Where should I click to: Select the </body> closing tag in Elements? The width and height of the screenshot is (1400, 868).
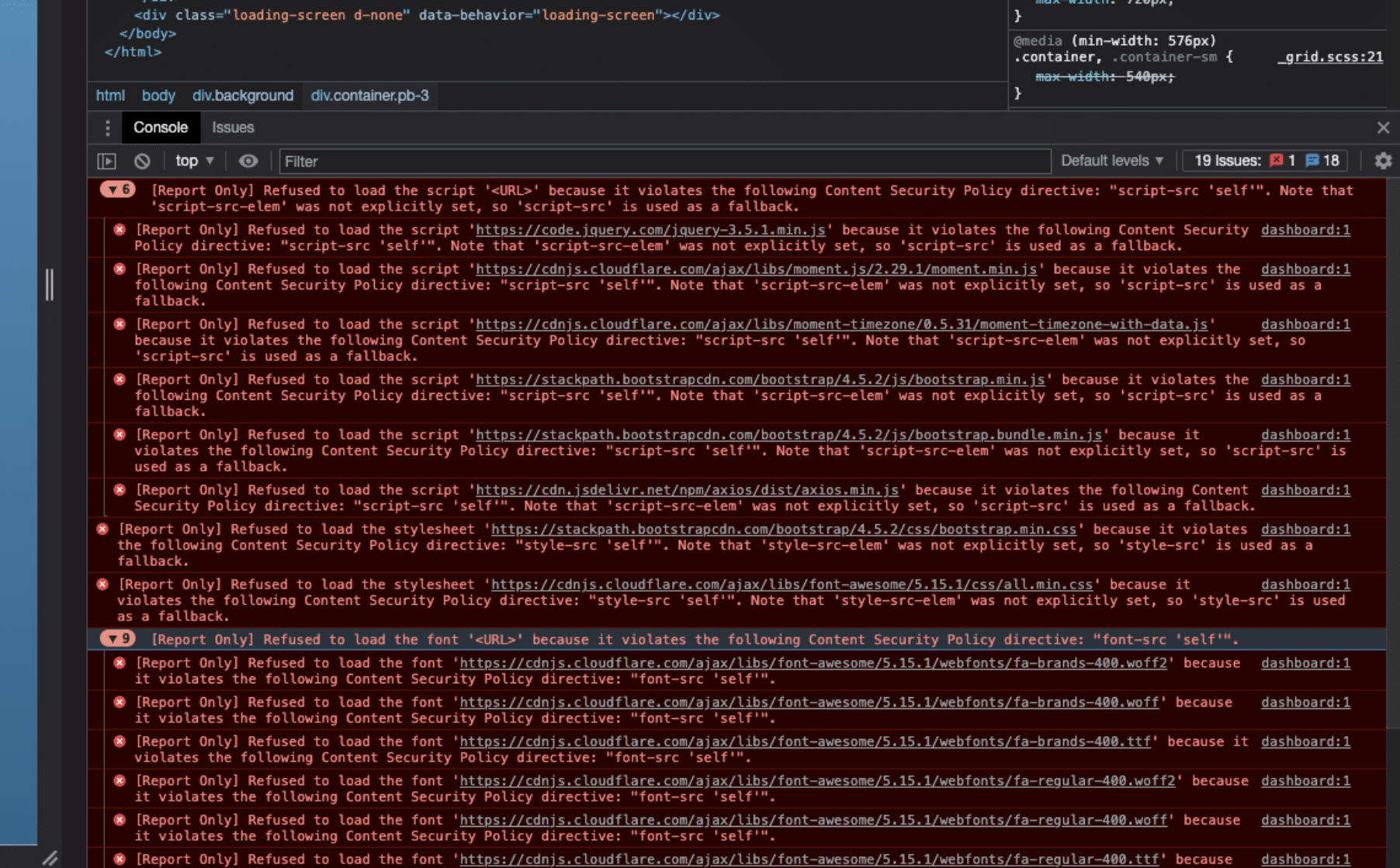pyautogui.click(x=147, y=33)
